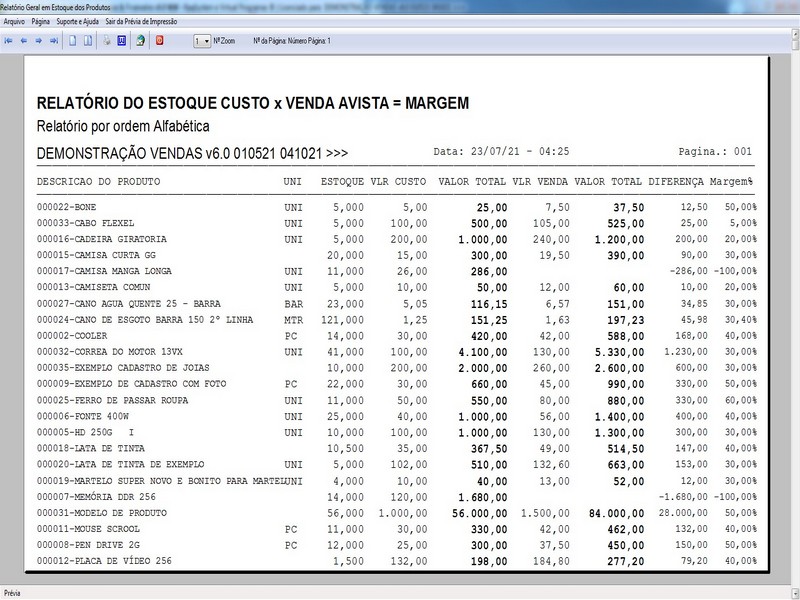
Task: Click the red stop preview icon
Action: (161, 41)
